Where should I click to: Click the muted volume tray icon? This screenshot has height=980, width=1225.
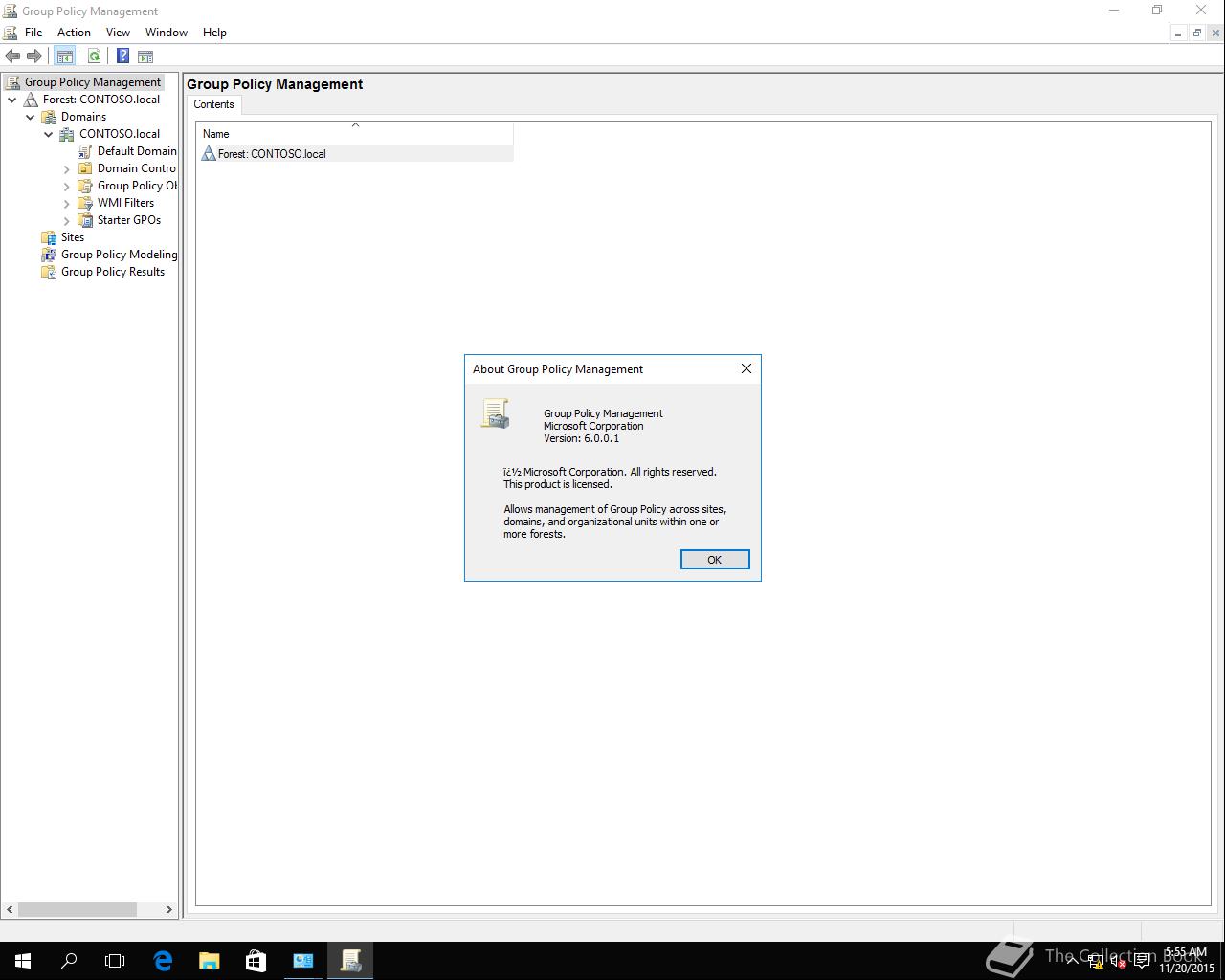pos(1118,961)
